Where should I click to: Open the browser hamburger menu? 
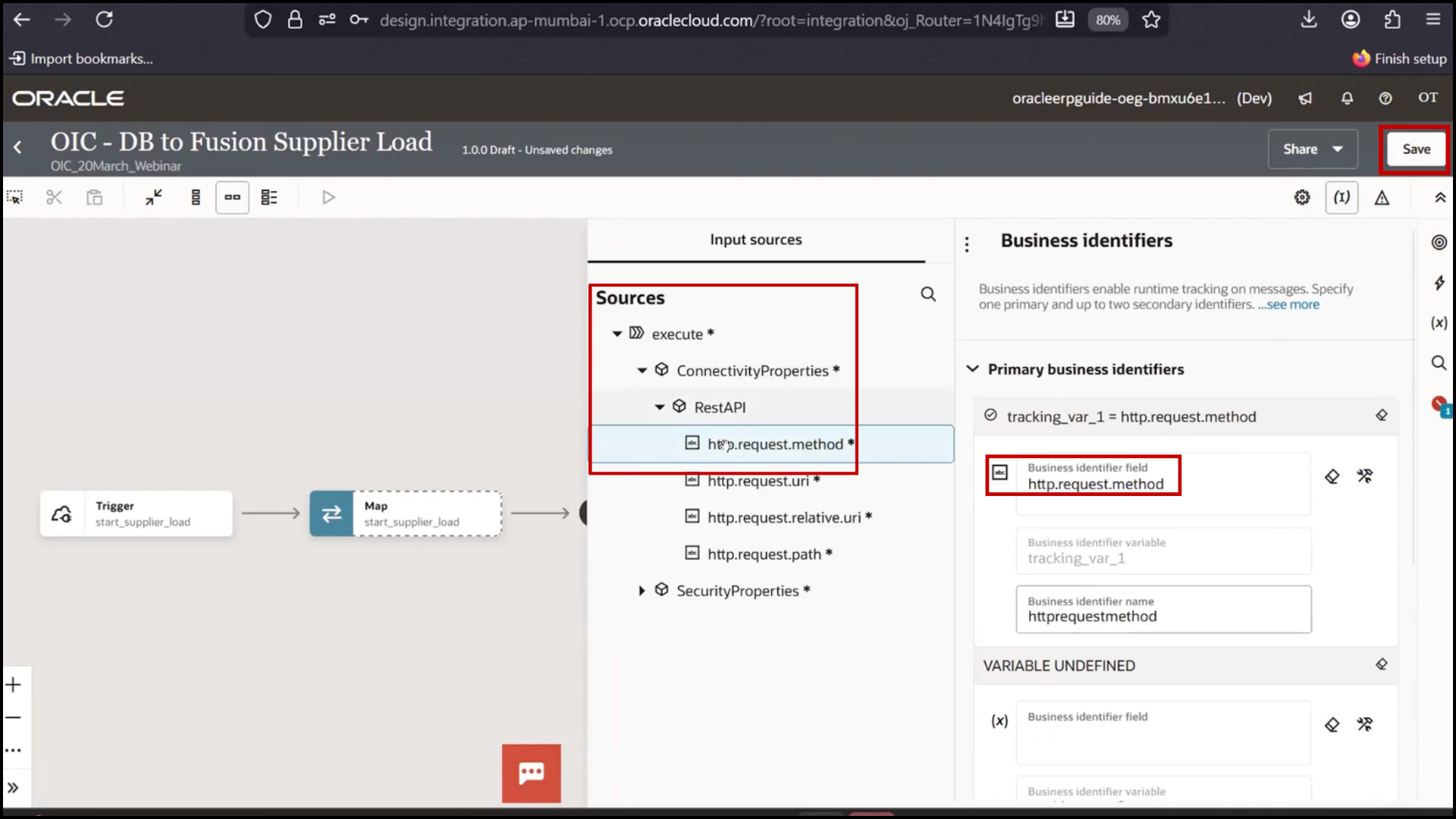pos(1432,20)
